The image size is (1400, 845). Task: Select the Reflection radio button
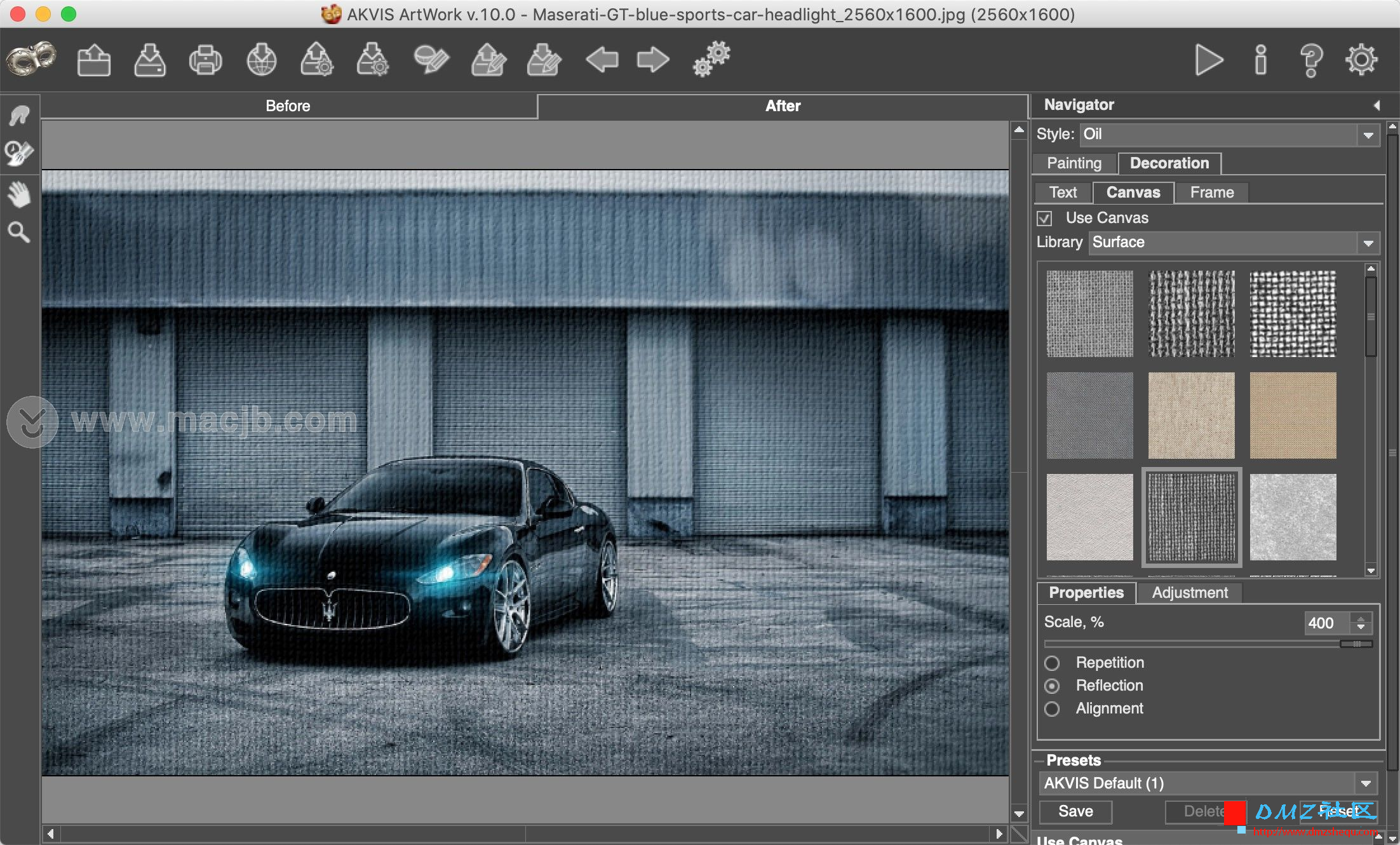(1052, 686)
